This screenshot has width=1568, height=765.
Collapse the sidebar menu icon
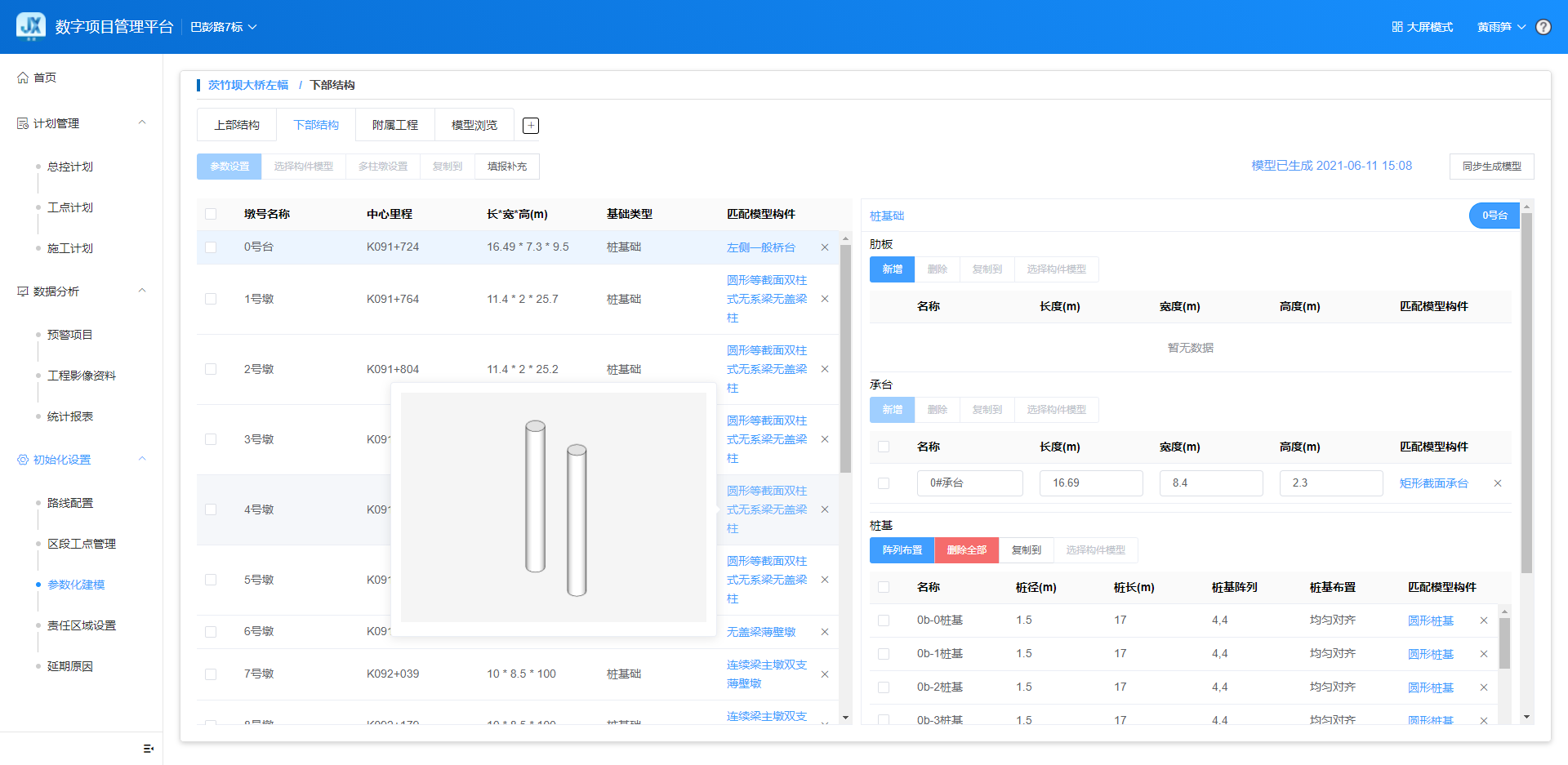point(148,748)
